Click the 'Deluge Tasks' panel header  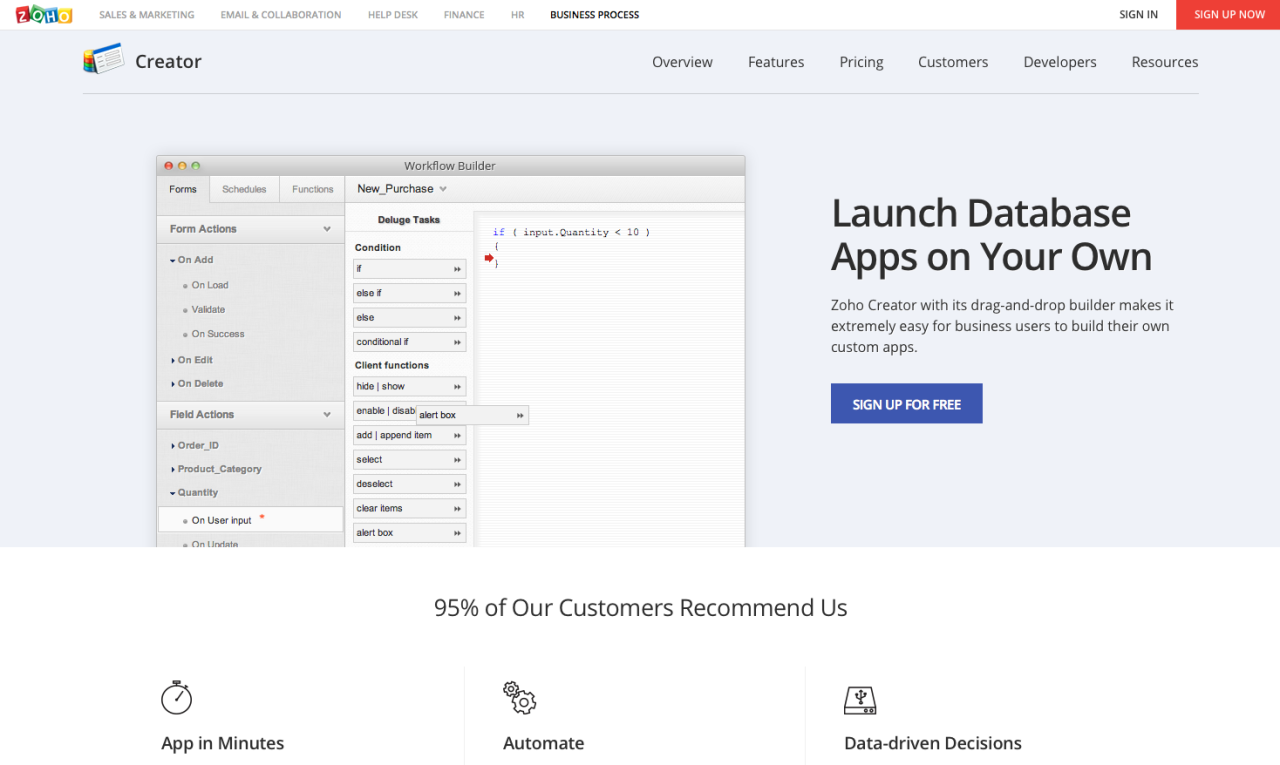pos(409,220)
